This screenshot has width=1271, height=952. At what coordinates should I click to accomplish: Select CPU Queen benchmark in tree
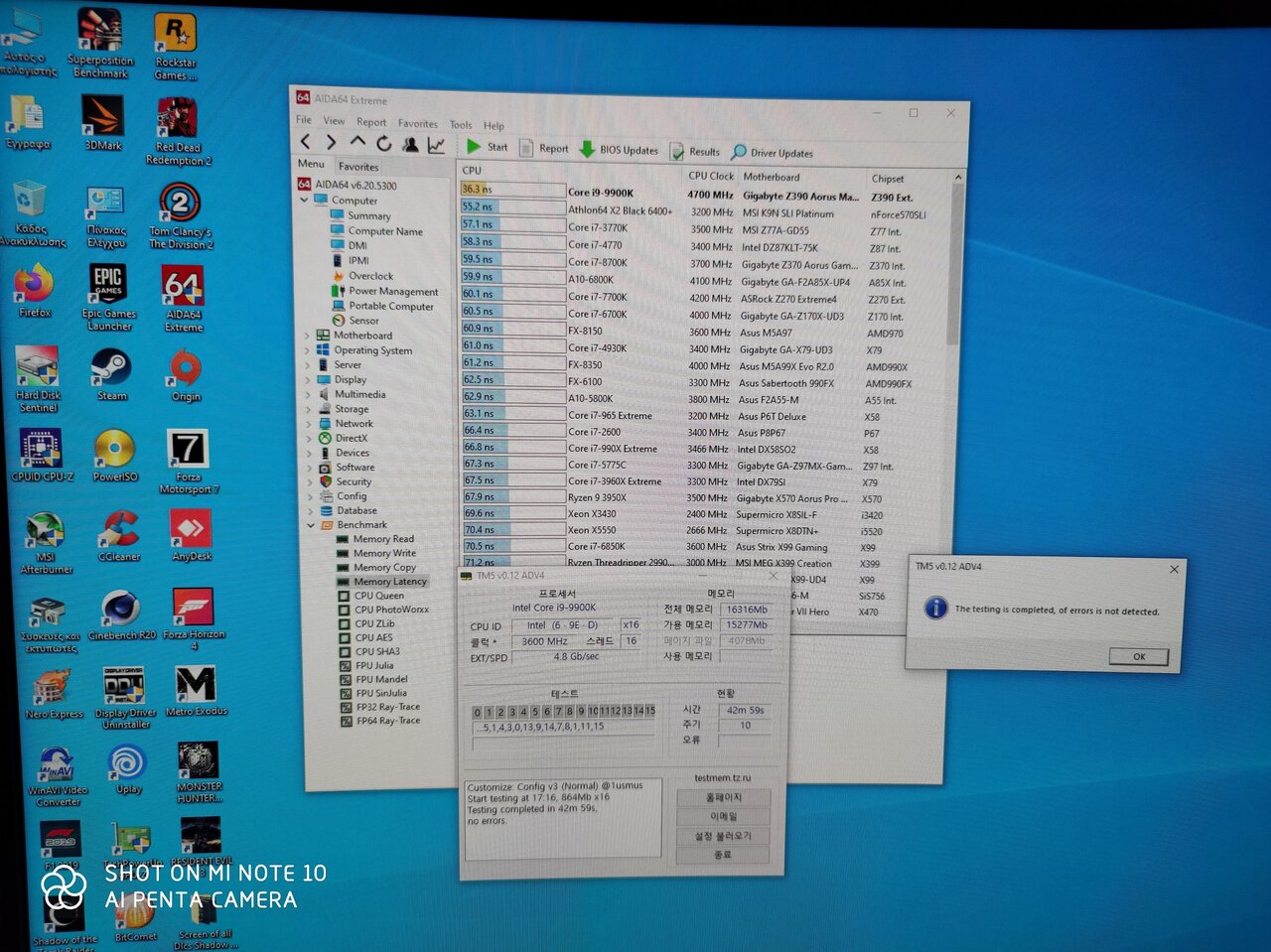378,596
